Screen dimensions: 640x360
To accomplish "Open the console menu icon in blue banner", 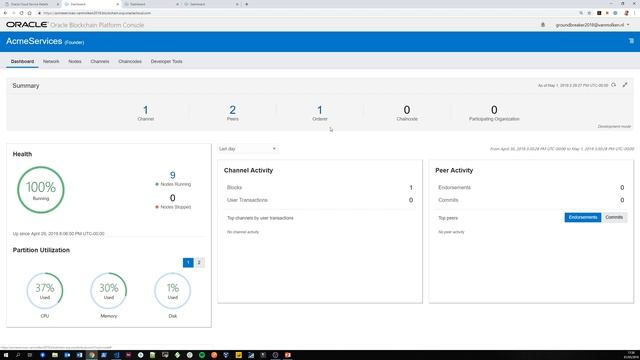I will 631,41.
